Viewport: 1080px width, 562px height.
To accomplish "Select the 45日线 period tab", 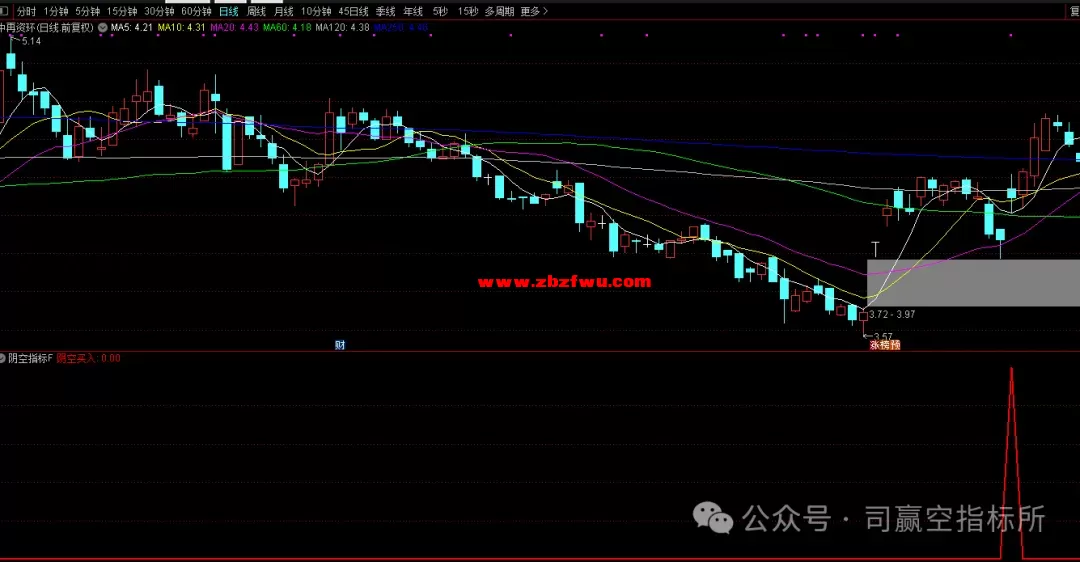I will point(353,11).
